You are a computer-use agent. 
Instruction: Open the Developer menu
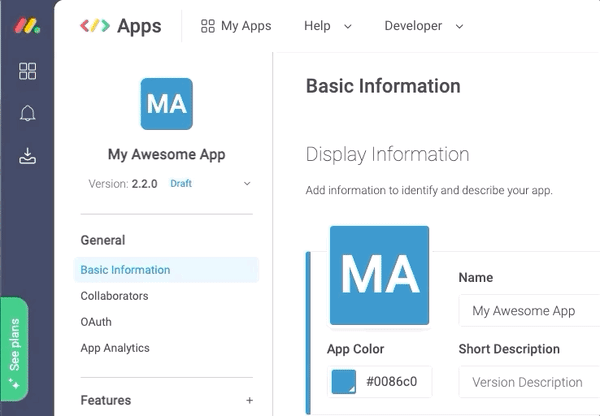[x=413, y=26]
